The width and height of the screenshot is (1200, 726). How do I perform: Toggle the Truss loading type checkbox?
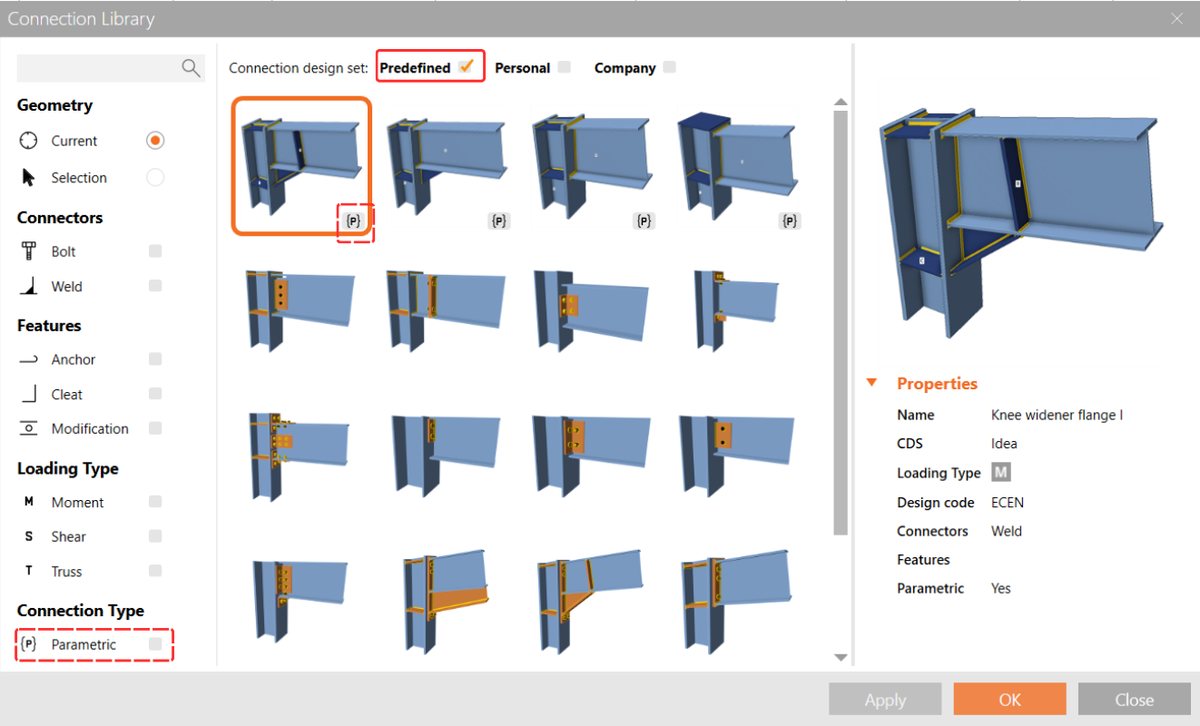click(x=155, y=571)
